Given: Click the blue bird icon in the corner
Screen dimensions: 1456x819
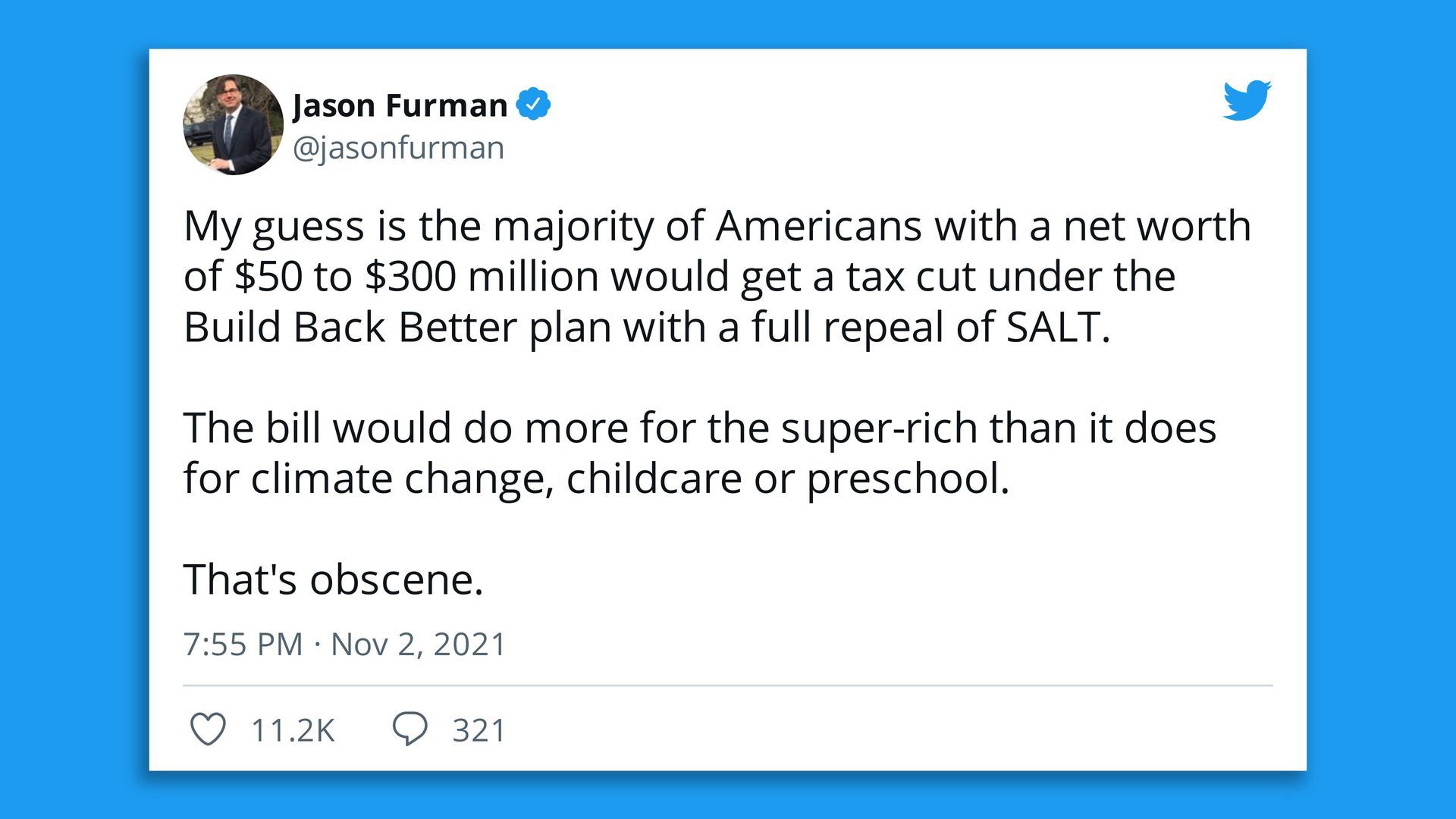Looking at the screenshot, I should (1246, 100).
